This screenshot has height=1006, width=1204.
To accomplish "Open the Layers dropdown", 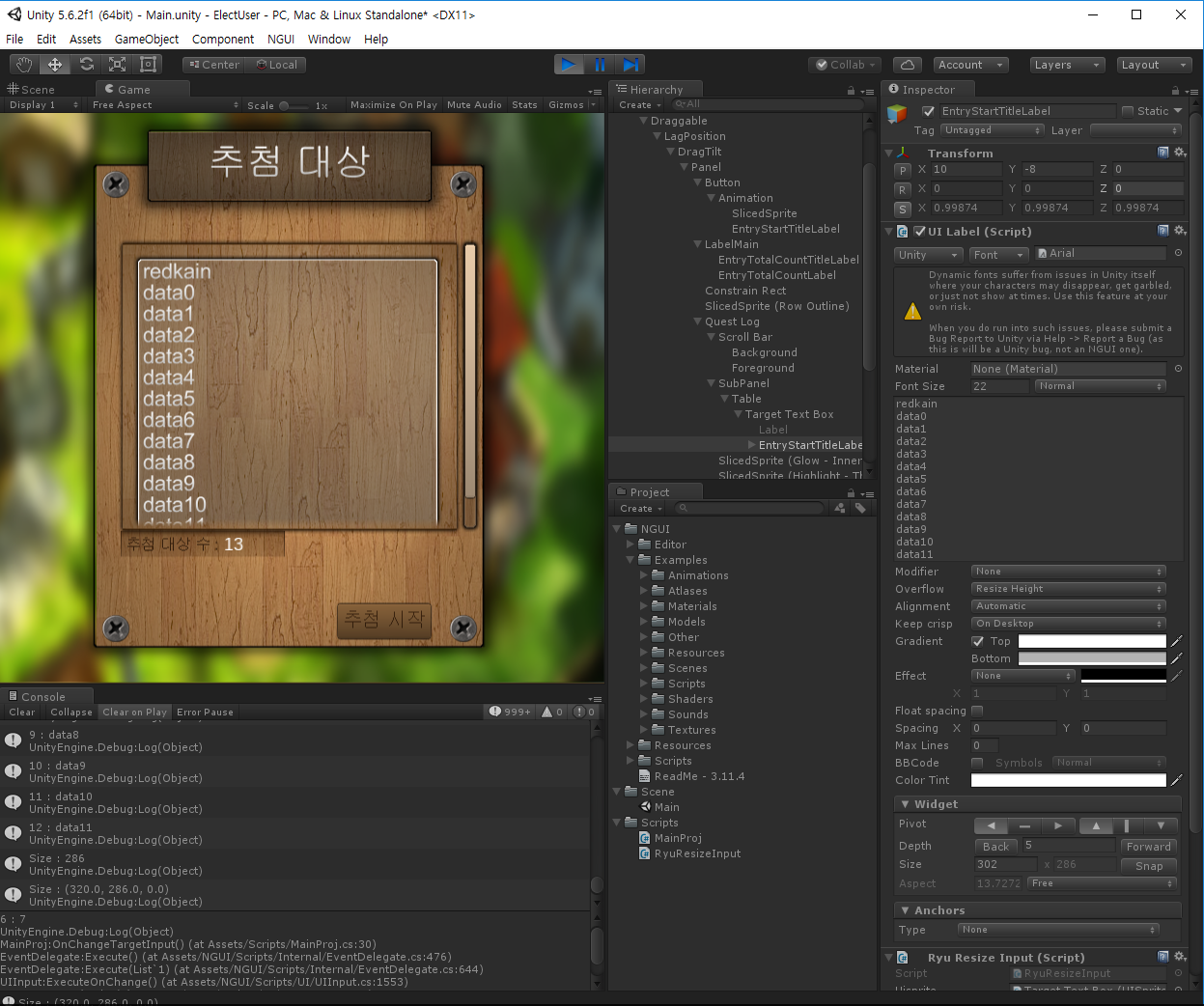I will [x=1067, y=65].
